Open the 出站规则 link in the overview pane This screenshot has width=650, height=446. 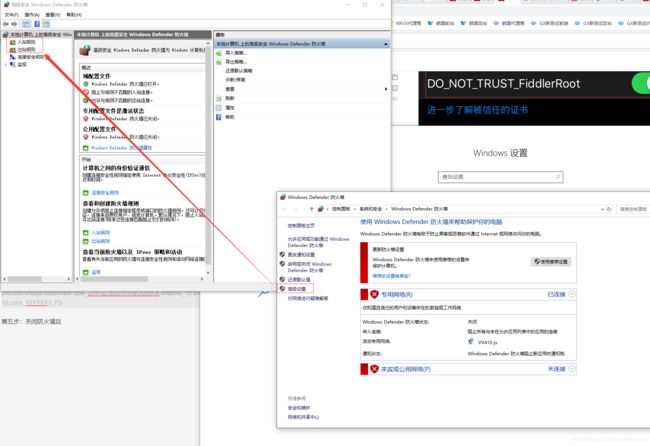coord(101,241)
